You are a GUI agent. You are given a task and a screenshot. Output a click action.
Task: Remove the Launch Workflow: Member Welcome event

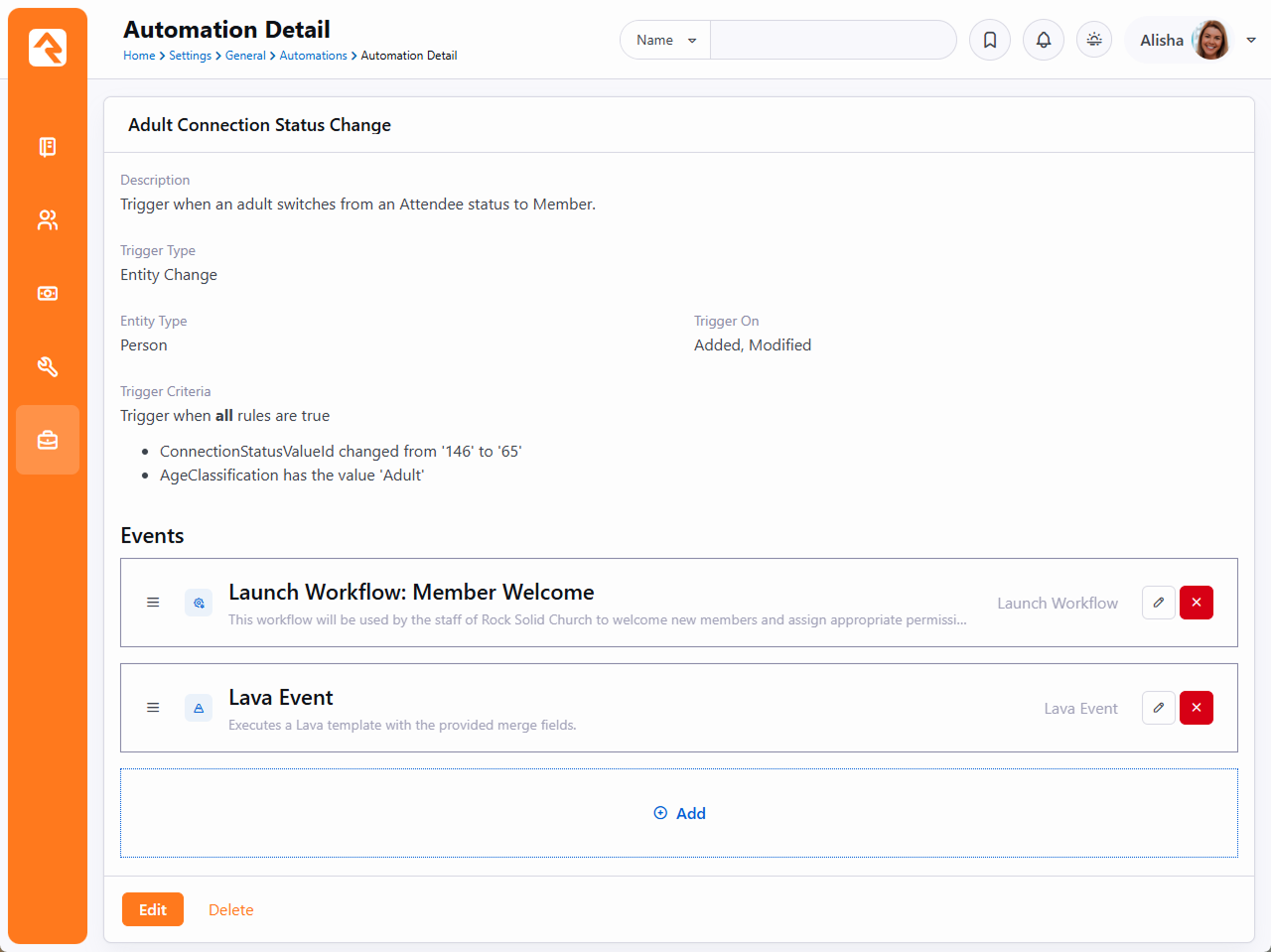1197,603
